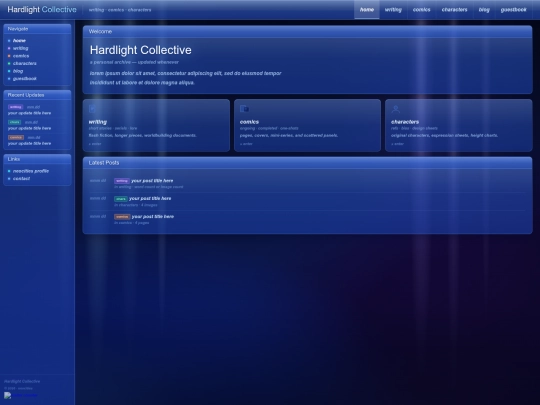Click the 'Latest Posts' panel header

point(308,163)
